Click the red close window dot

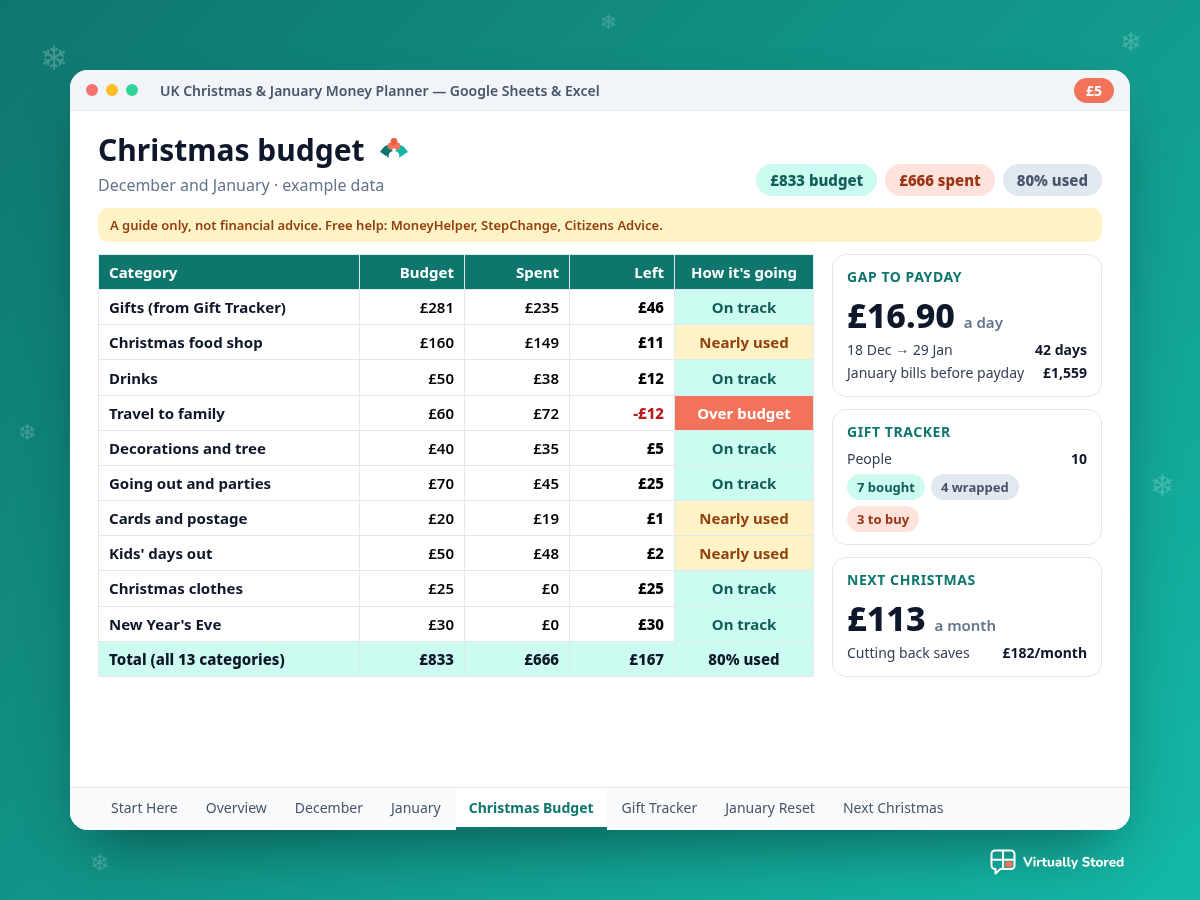92,90
